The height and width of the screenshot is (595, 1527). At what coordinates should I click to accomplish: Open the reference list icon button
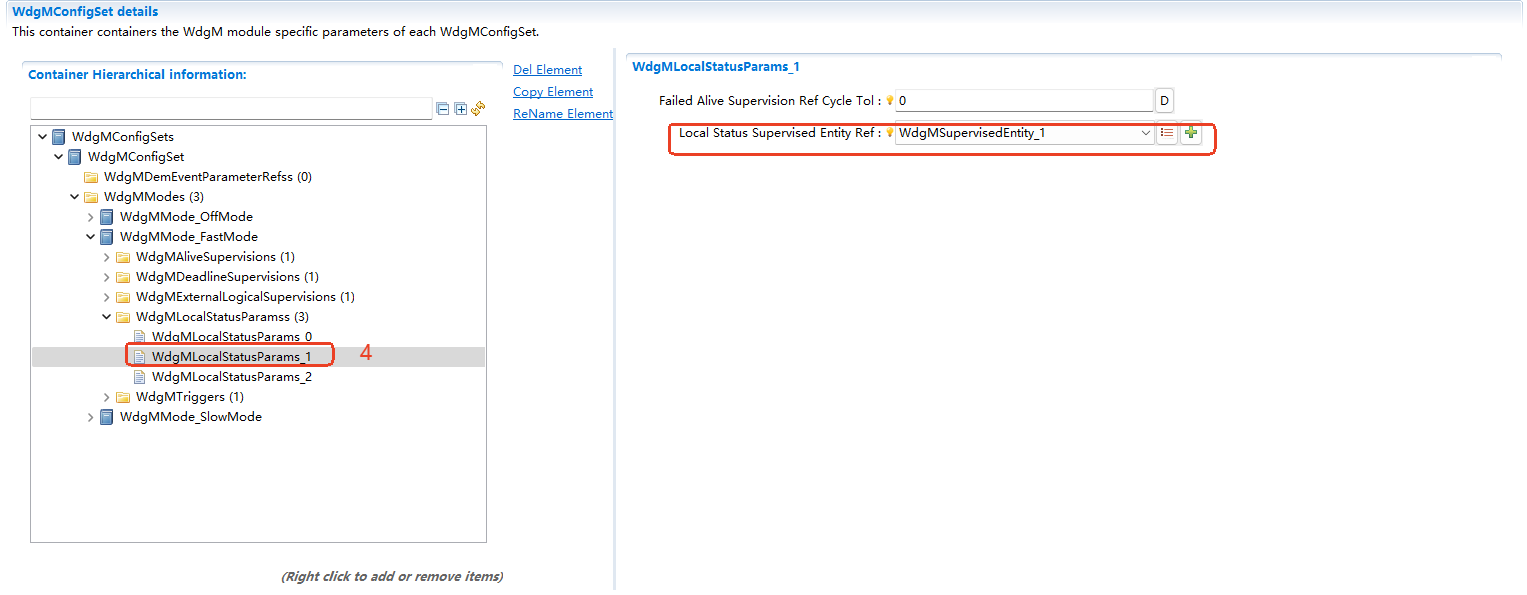[x=1167, y=133]
